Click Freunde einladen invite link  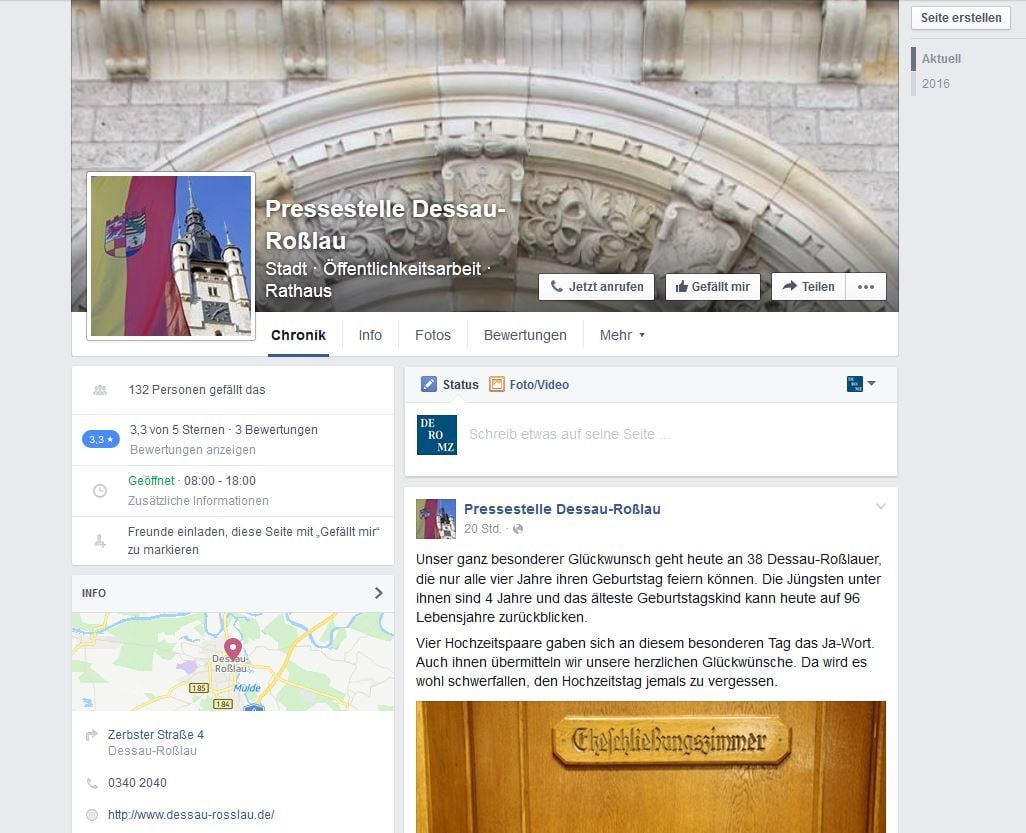tap(253, 541)
